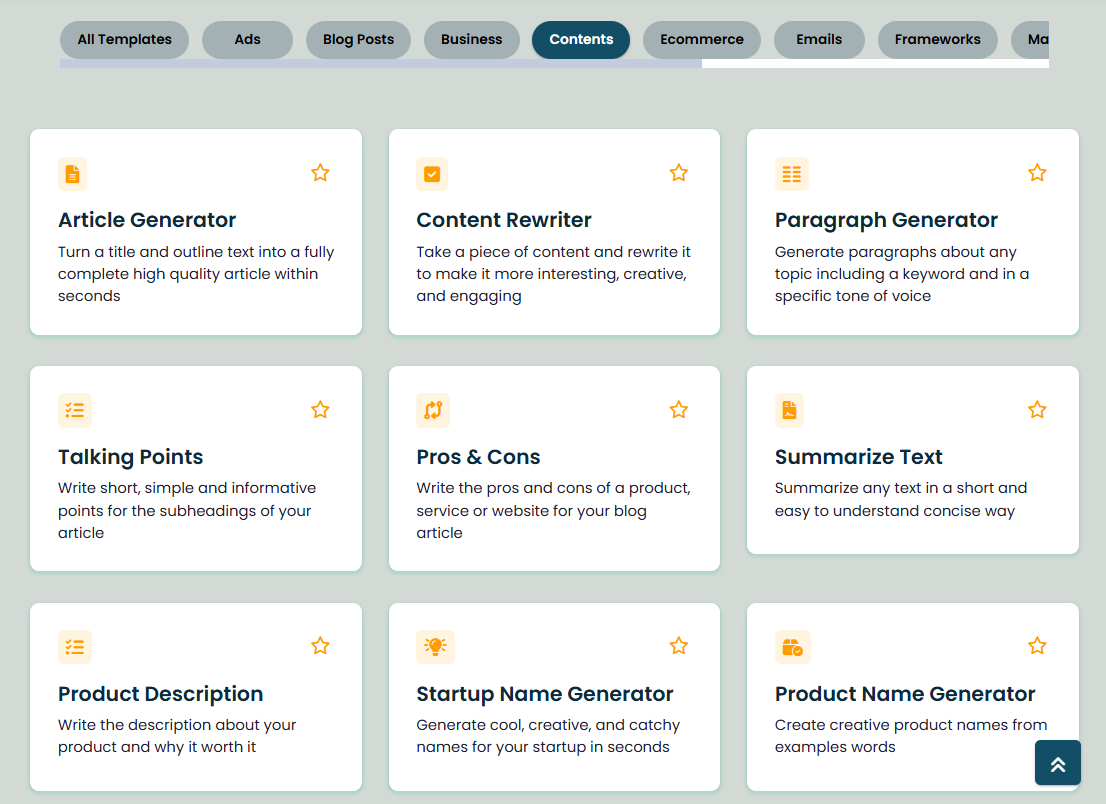Open the All Templates tab
1106x804 pixels.
(x=124, y=40)
